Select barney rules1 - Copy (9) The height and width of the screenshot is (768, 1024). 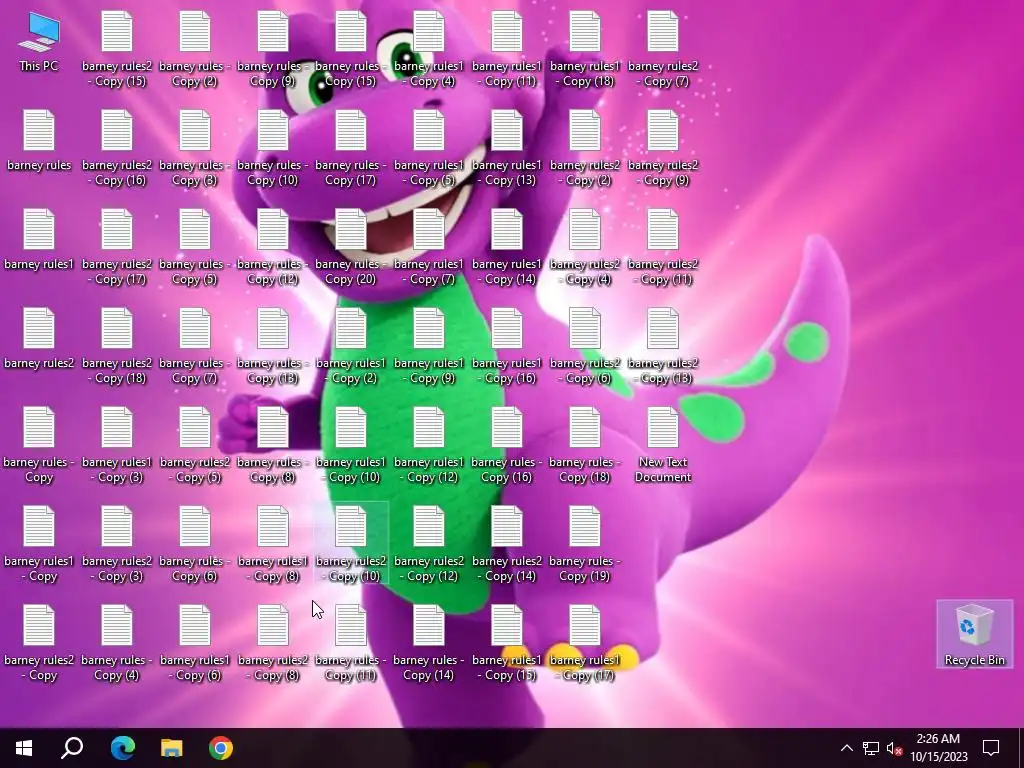[429, 347]
